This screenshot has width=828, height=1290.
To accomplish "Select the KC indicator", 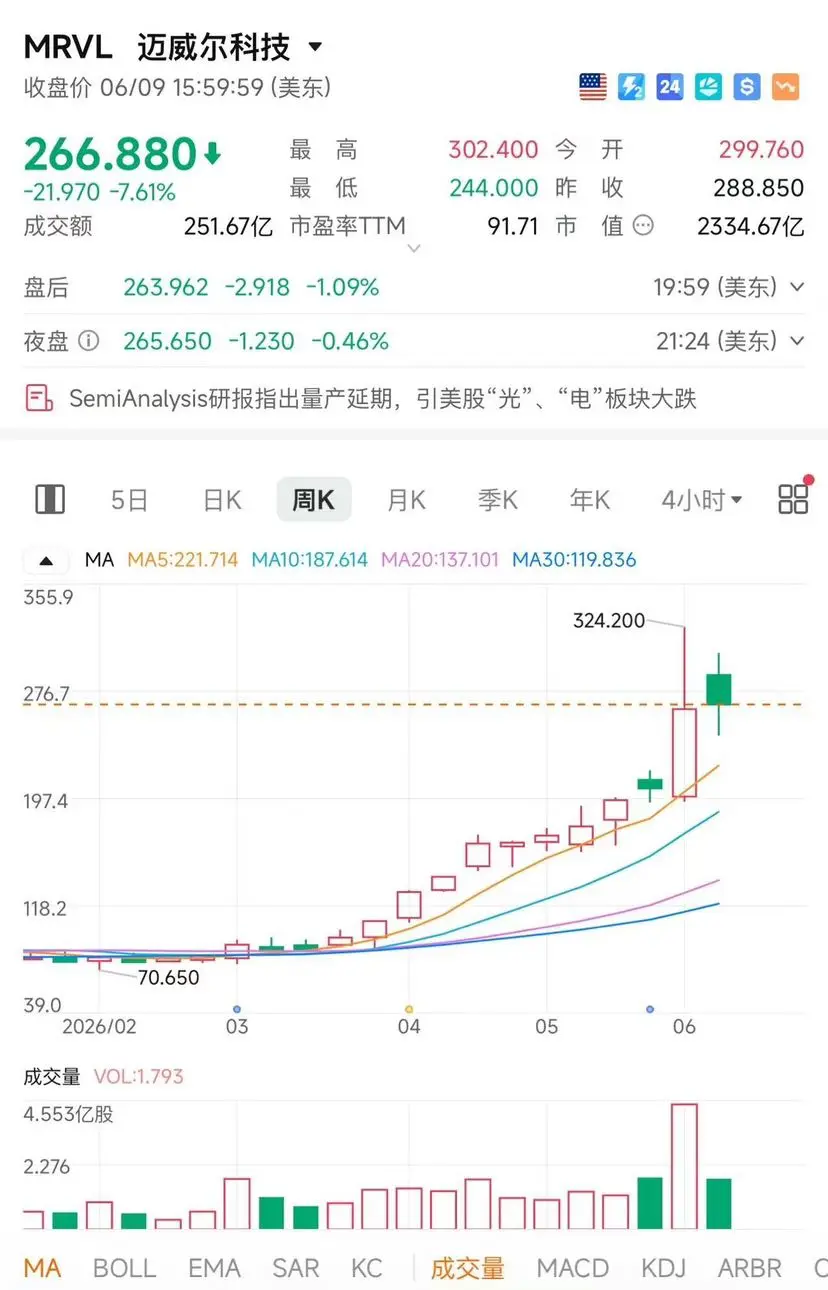I will tap(367, 1268).
